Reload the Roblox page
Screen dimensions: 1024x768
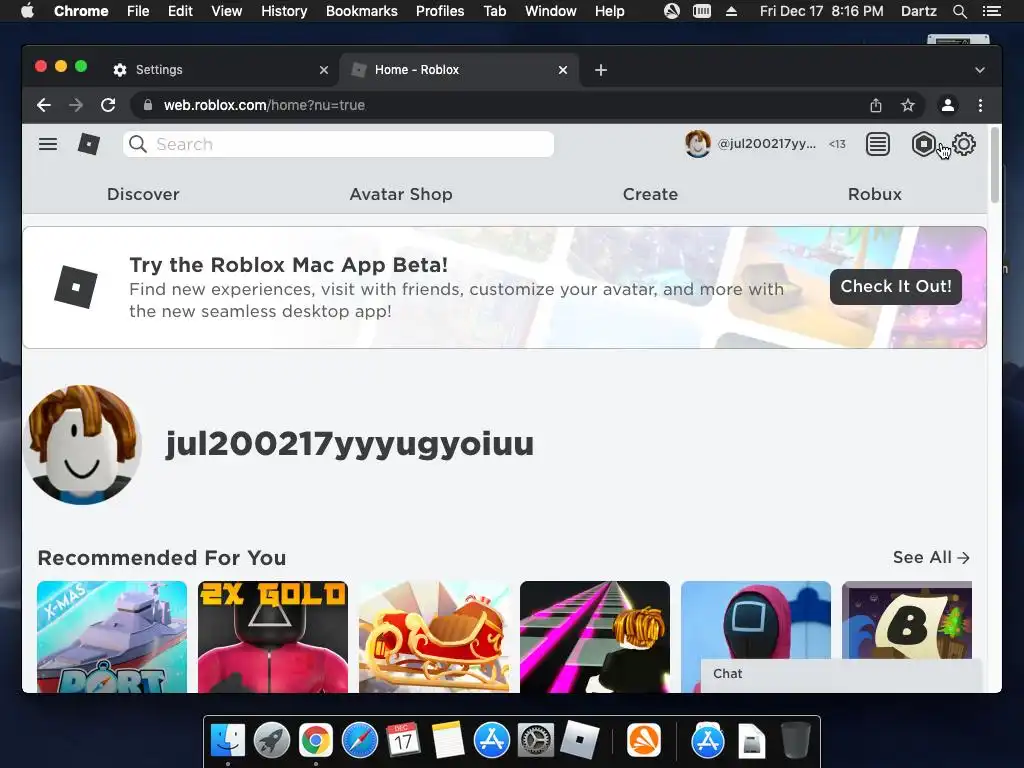click(108, 105)
